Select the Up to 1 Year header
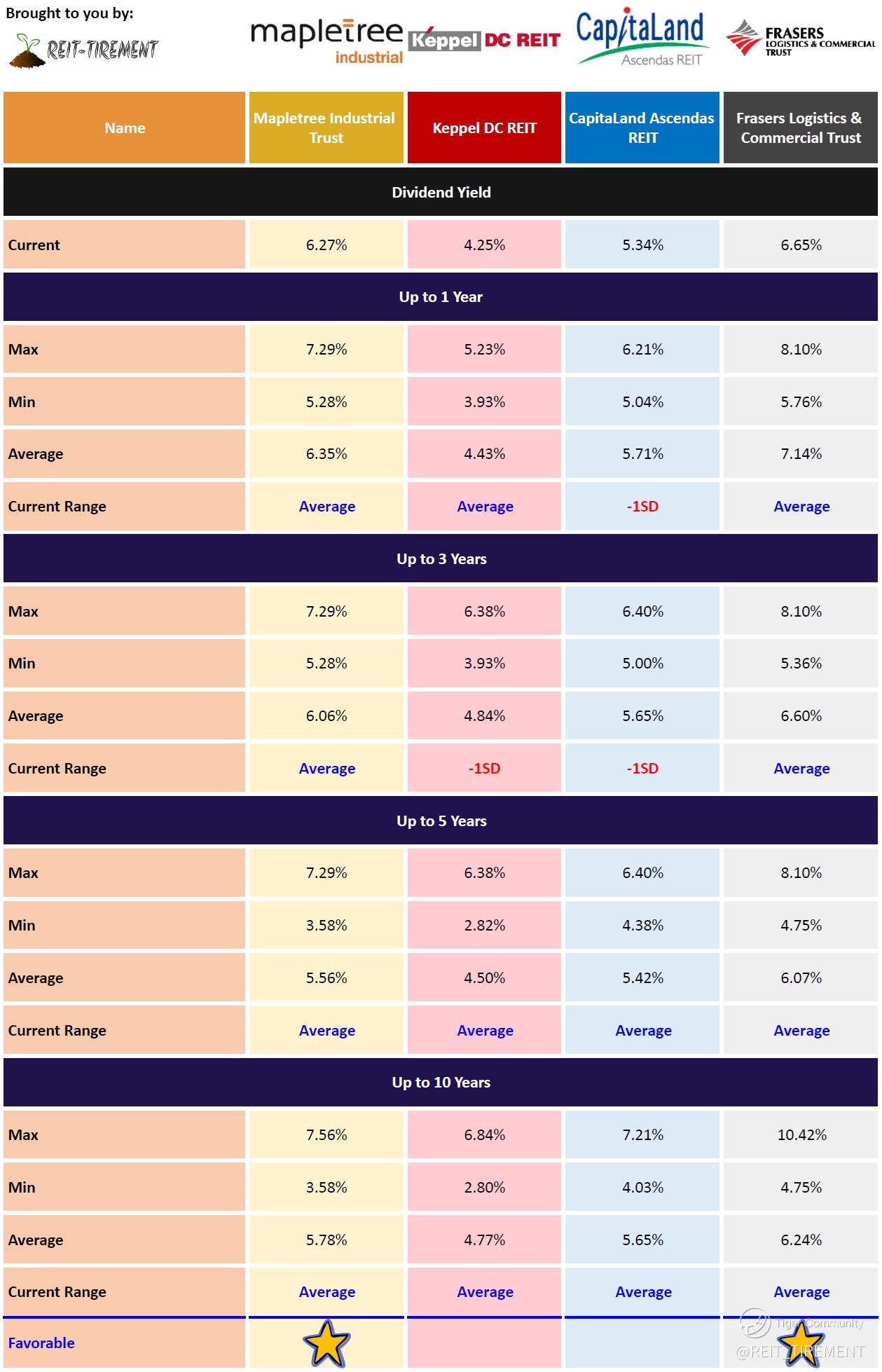Screen dimensions: 882x1372 [441, 297]
